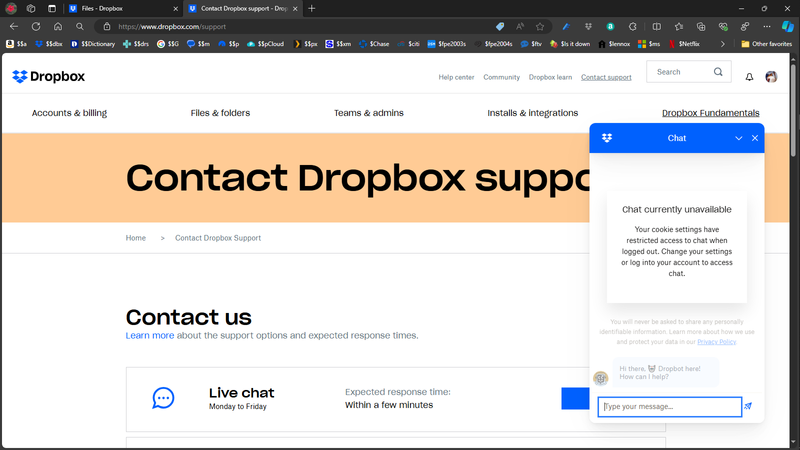This screenshot has width=800, height=450.
Task: Open a new browser tab
Action: pos(312,9)
